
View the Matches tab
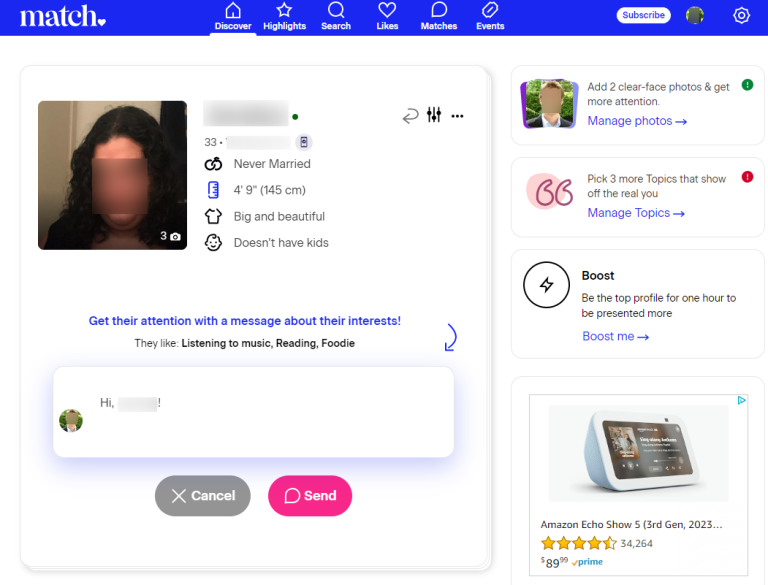coord(438,17)
